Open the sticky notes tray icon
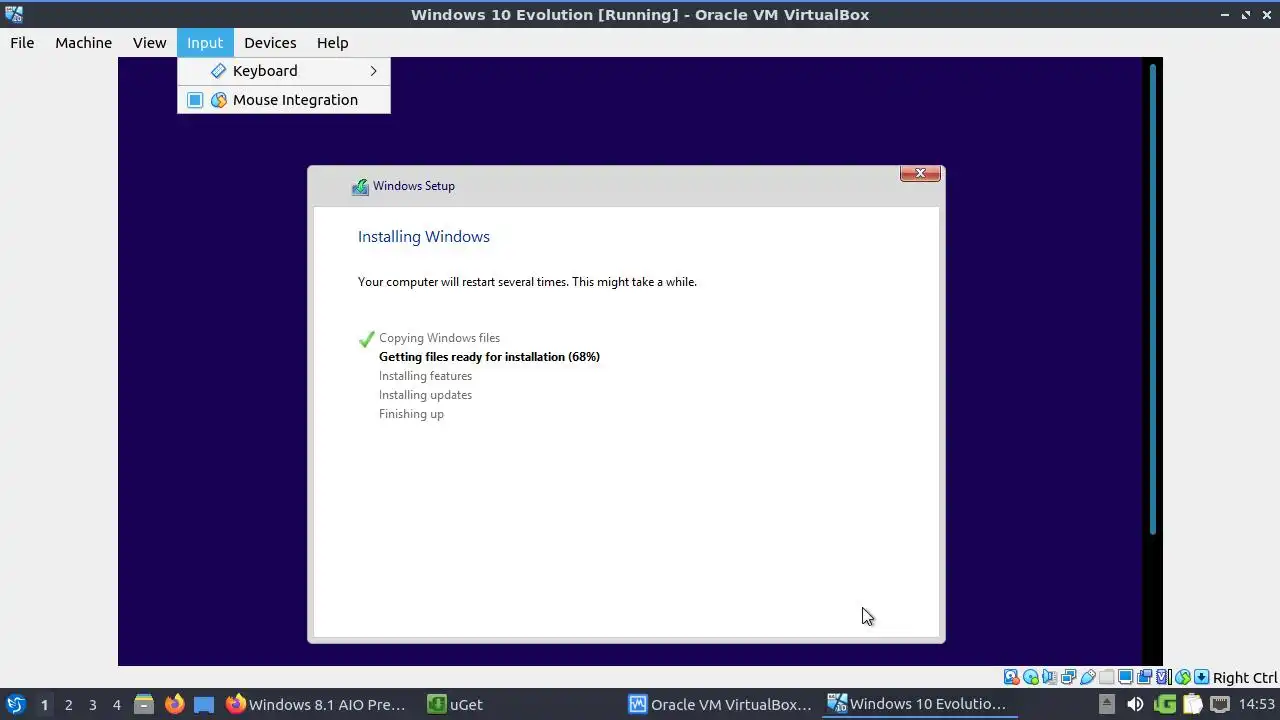 [1192, 704]
